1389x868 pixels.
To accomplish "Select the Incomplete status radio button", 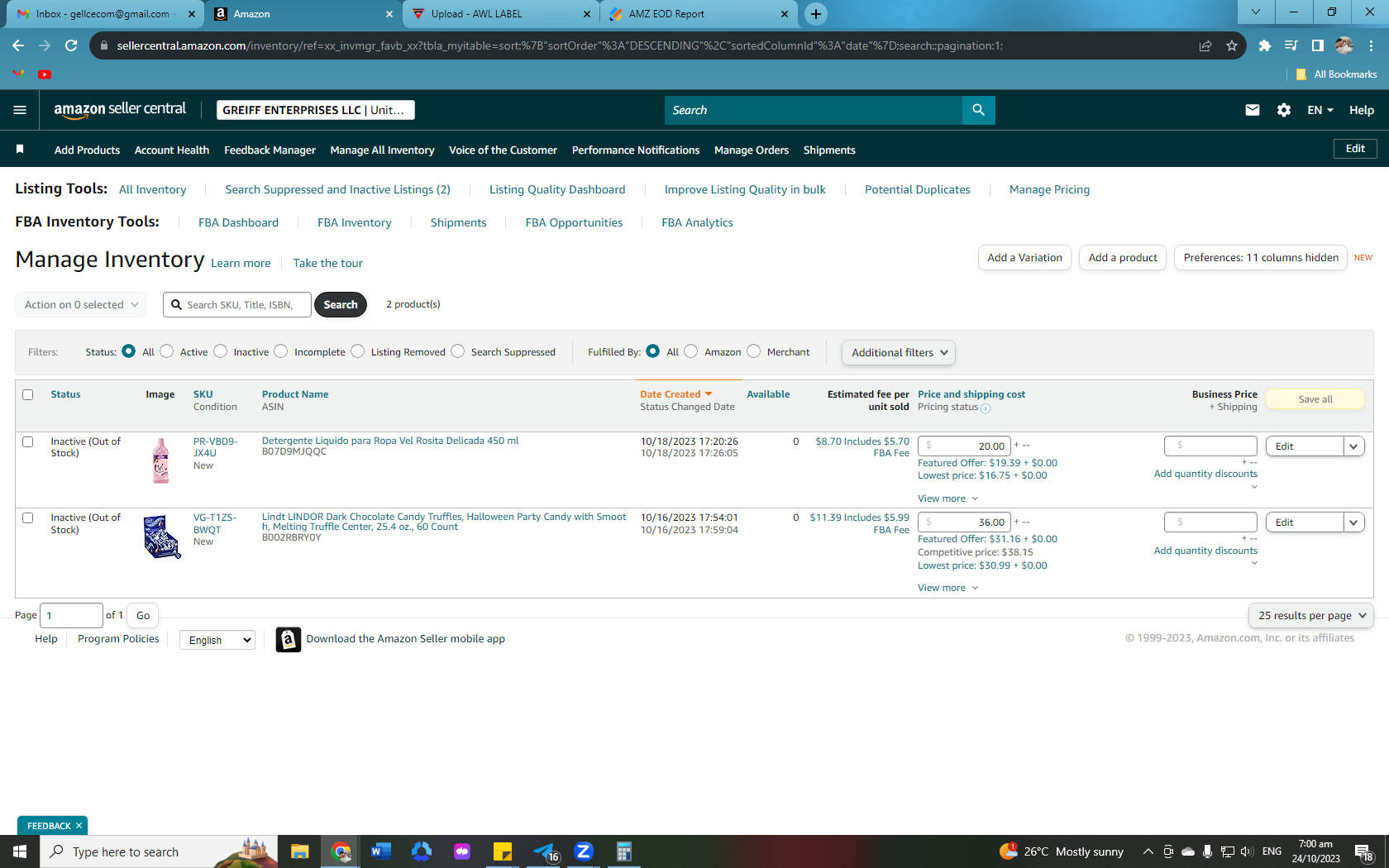I will tap(281, 351).
